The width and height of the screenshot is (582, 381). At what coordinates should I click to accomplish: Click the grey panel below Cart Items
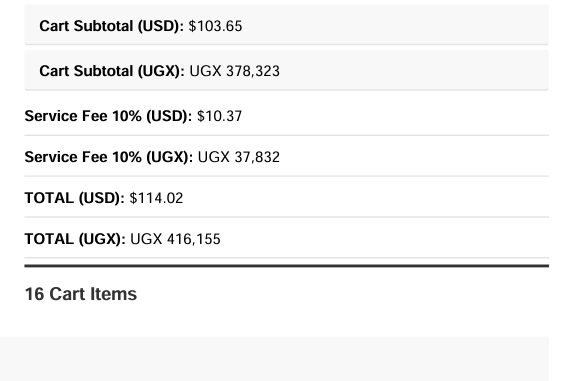click(x=274, y=359)
